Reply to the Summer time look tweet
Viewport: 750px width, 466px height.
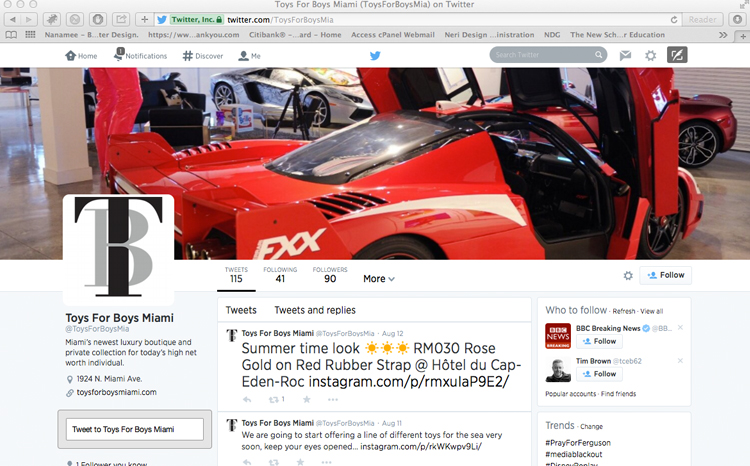point(247,399)
